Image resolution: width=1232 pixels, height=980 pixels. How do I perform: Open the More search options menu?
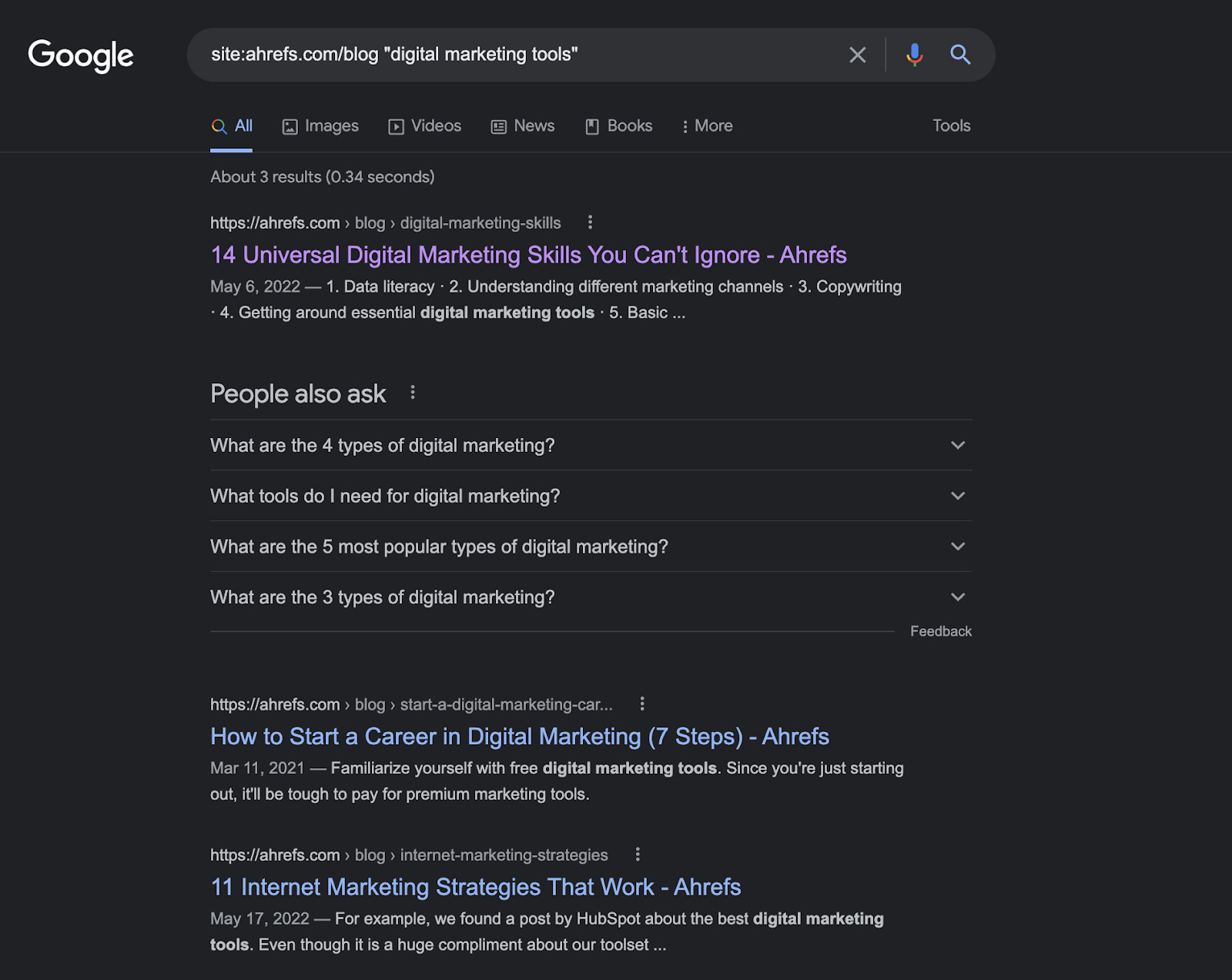(x=706, y=125)
